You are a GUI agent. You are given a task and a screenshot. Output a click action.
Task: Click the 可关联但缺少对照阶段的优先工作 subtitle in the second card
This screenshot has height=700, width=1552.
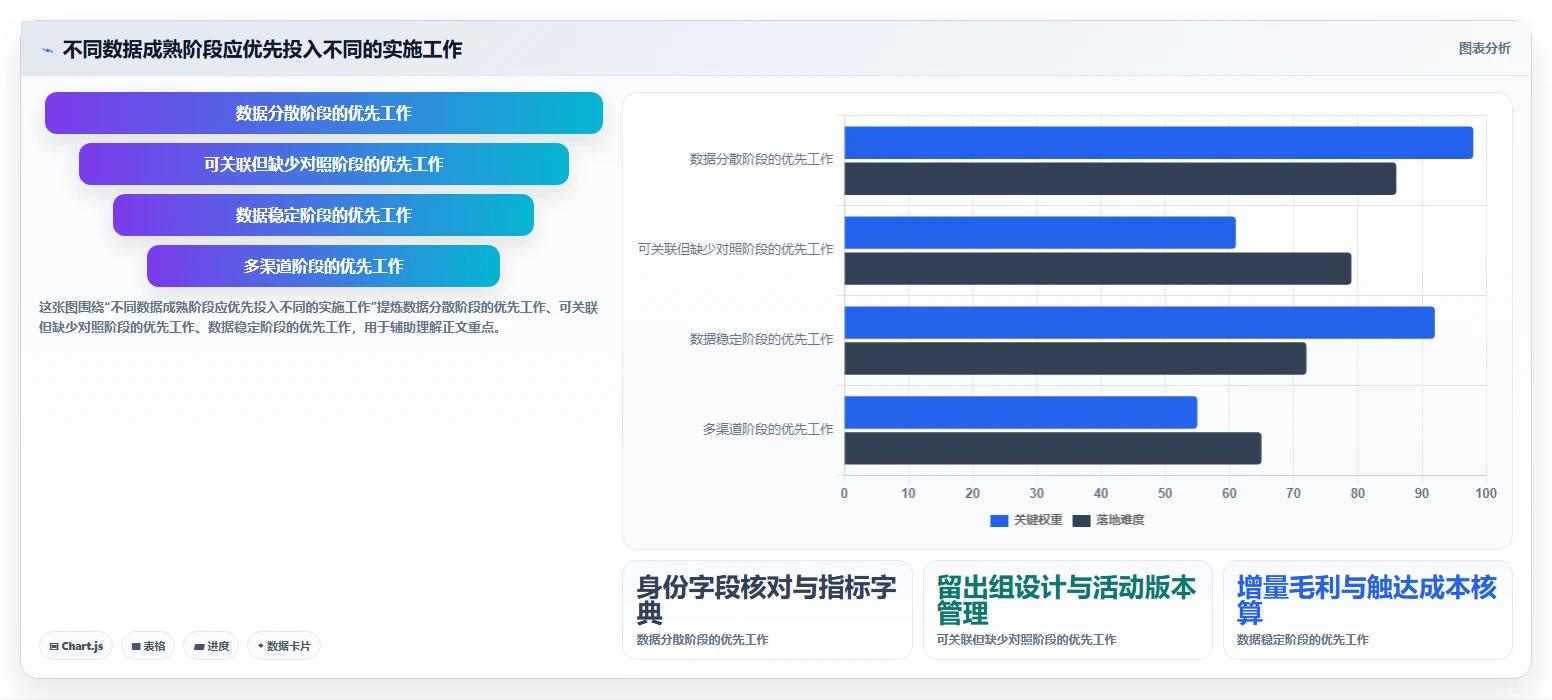click(x=1027, y=640)
